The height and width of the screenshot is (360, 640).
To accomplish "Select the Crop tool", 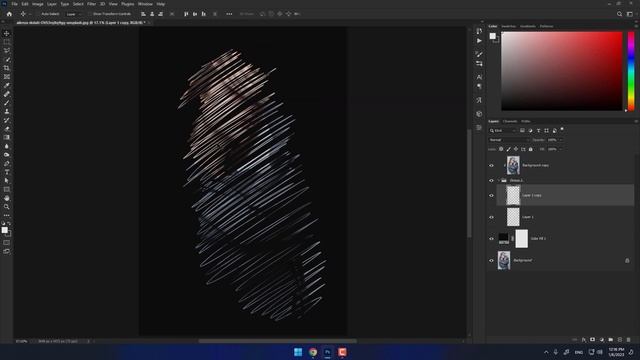I will [7, 68].
